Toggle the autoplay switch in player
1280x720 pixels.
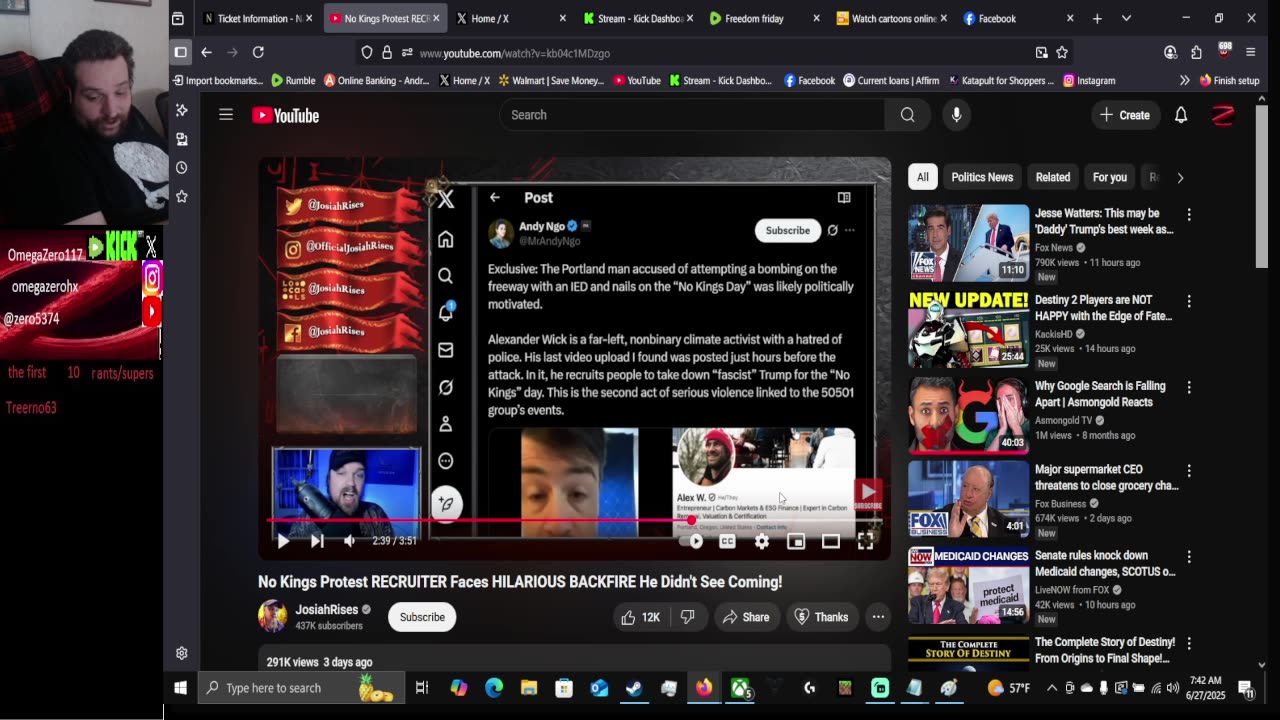click(x=693, y=541)
